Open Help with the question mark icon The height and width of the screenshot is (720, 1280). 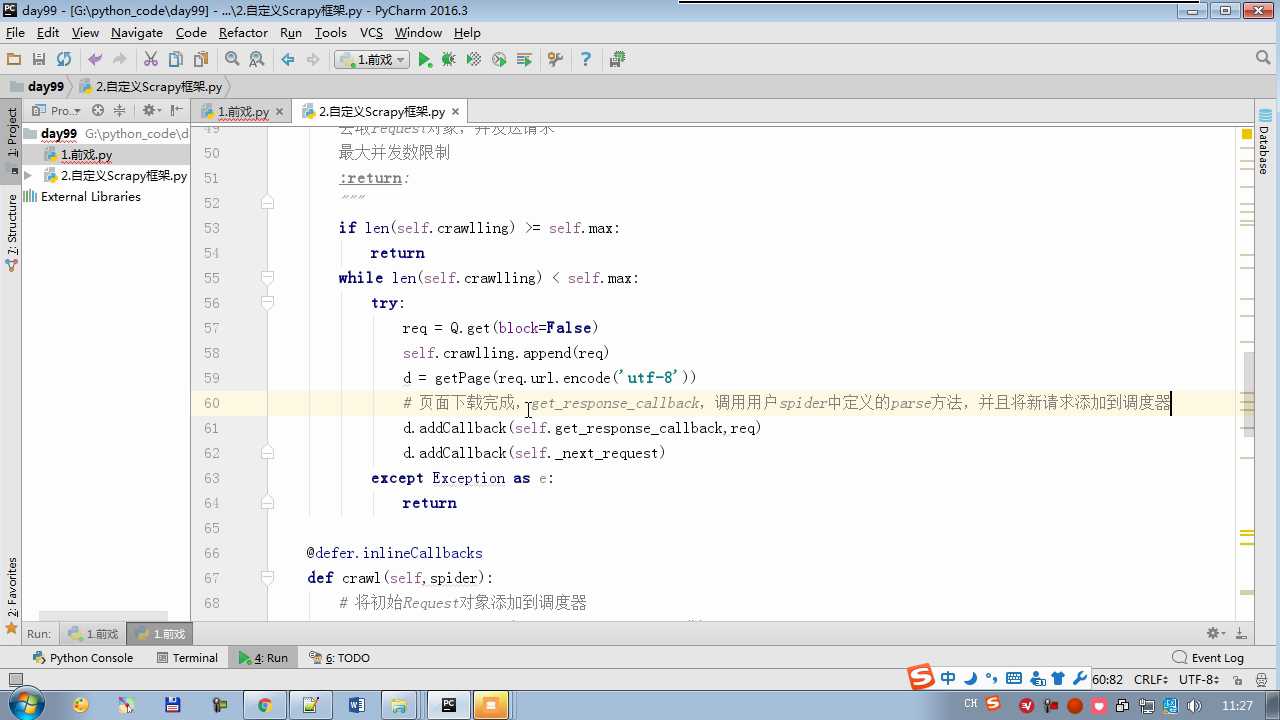(586, 60)
